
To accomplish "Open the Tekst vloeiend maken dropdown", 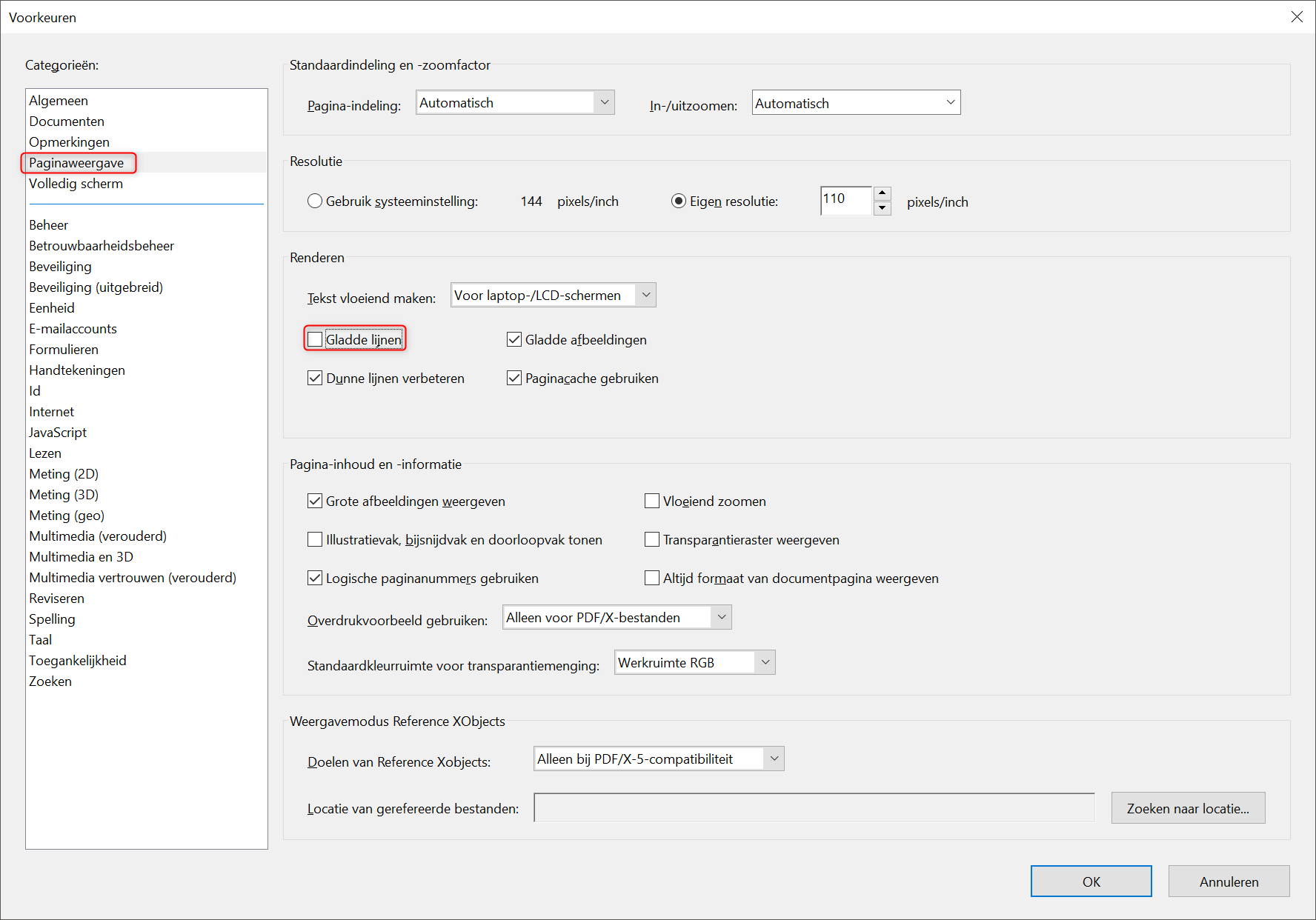I will pyautogui.click(x=645, y=295).
